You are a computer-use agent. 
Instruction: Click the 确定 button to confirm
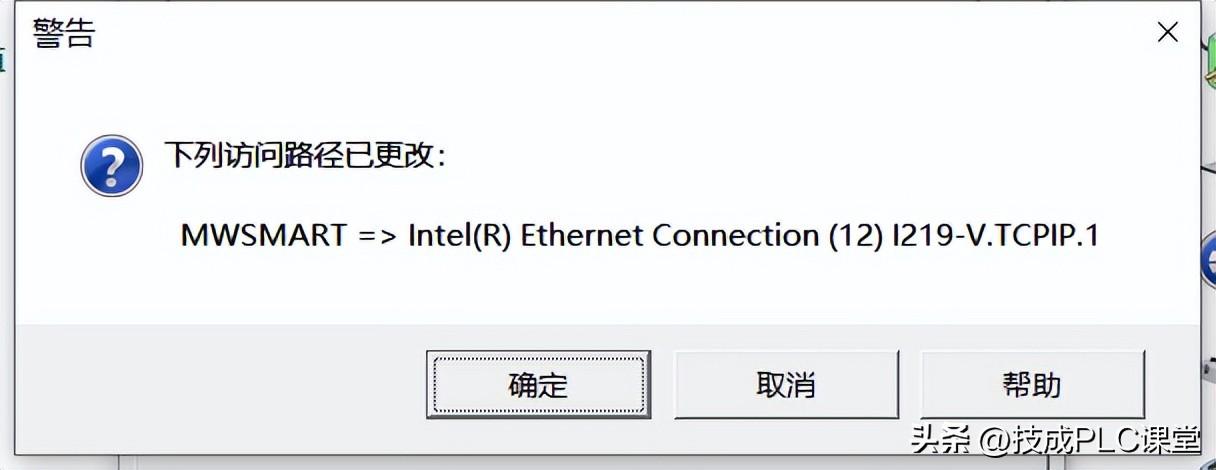click(538, 385)
